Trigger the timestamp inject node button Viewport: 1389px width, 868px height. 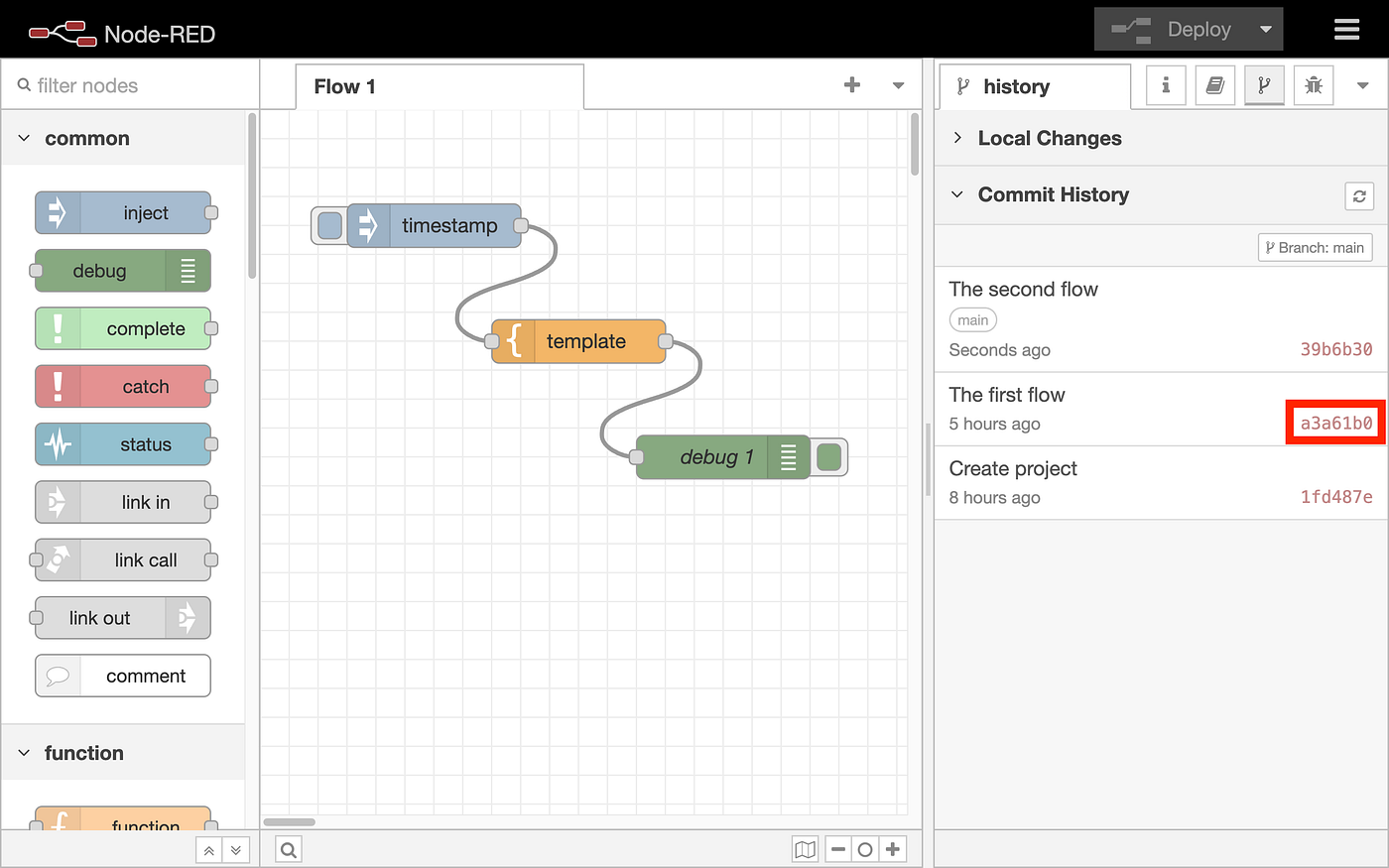[329, 226]
